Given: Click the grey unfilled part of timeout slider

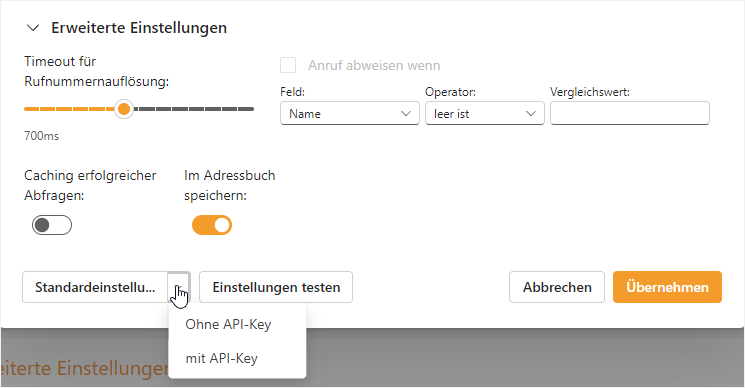Looking at the screenshot, I should [x=194, y=109].
